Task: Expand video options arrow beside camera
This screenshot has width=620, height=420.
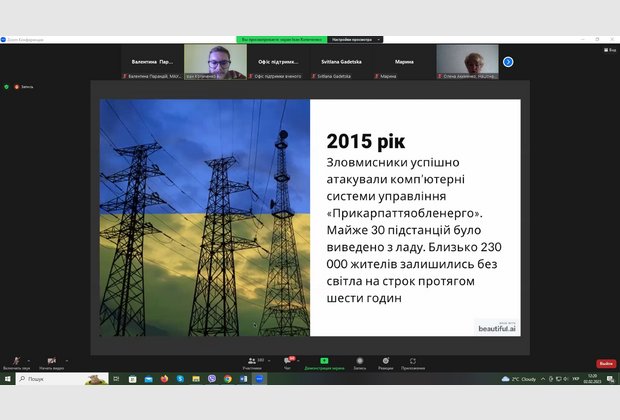Action: 69,358
